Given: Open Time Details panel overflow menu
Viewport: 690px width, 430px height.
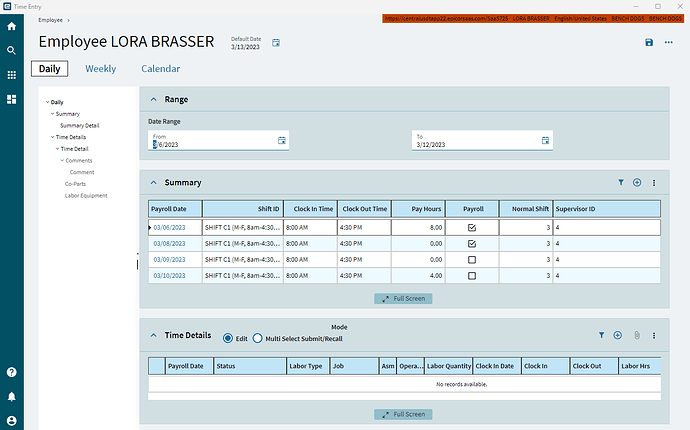Looking at the screenshot, I should 654,336.
